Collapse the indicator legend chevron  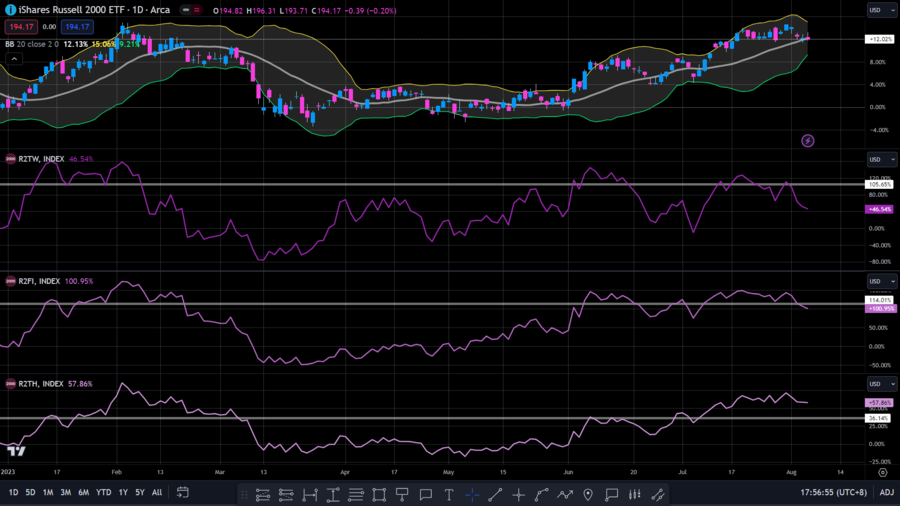tap(14, 59)
